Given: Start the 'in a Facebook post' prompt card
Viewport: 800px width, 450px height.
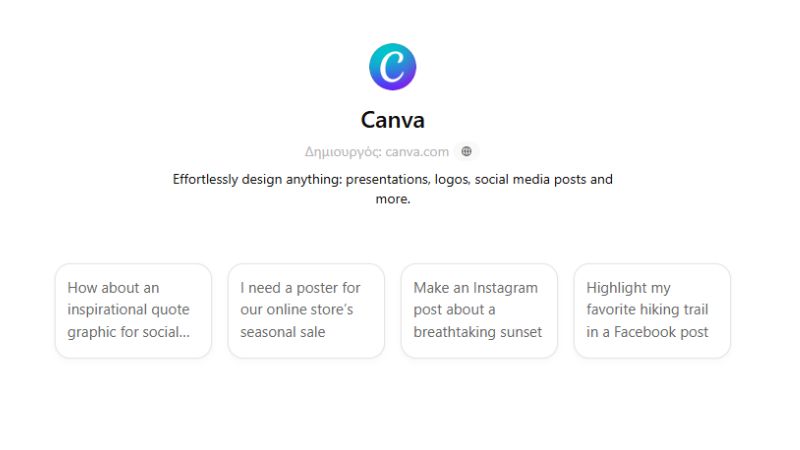Looking at the screenshot, I should point(652,311).
